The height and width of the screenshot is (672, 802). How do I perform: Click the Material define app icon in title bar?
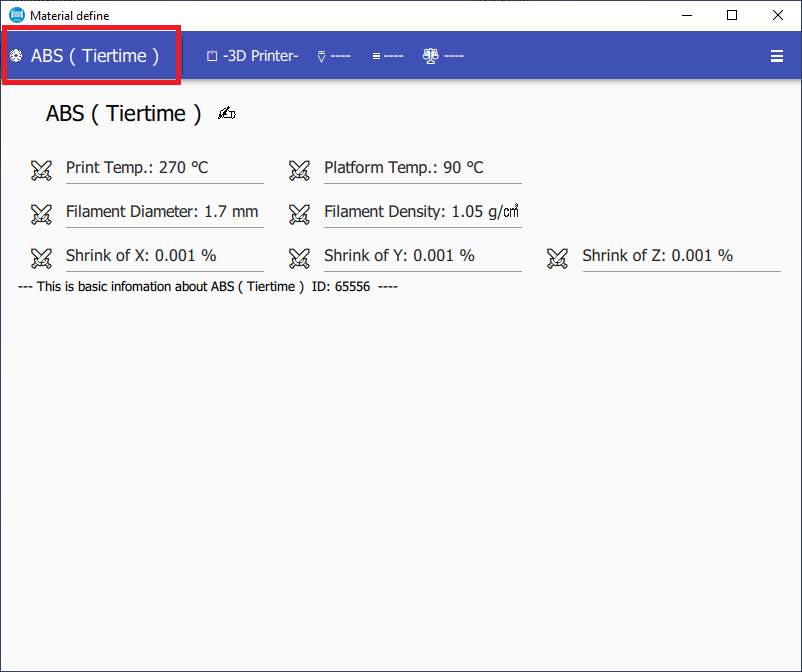[x=17, y=15]
